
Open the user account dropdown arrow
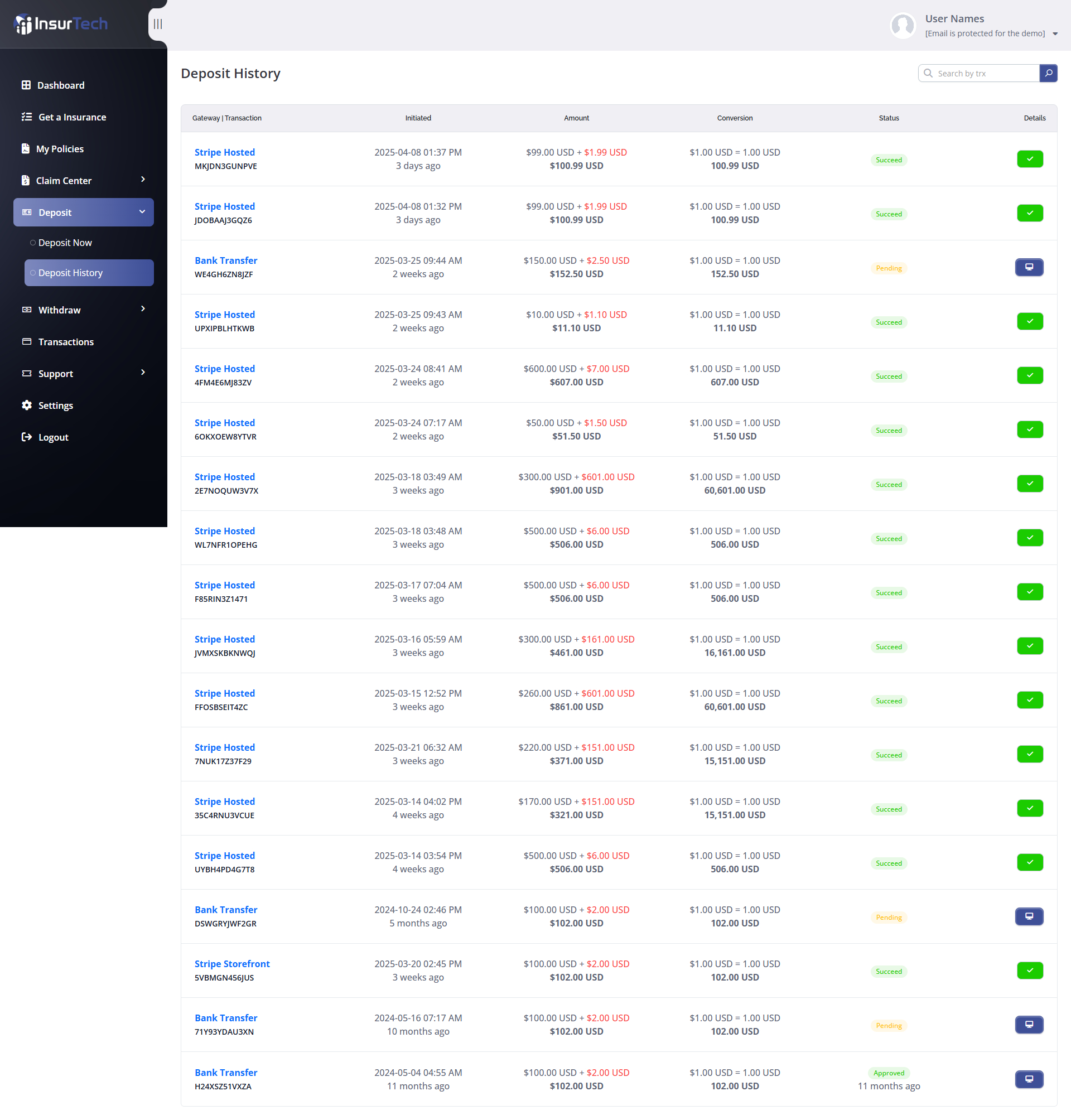(1055, 33)
